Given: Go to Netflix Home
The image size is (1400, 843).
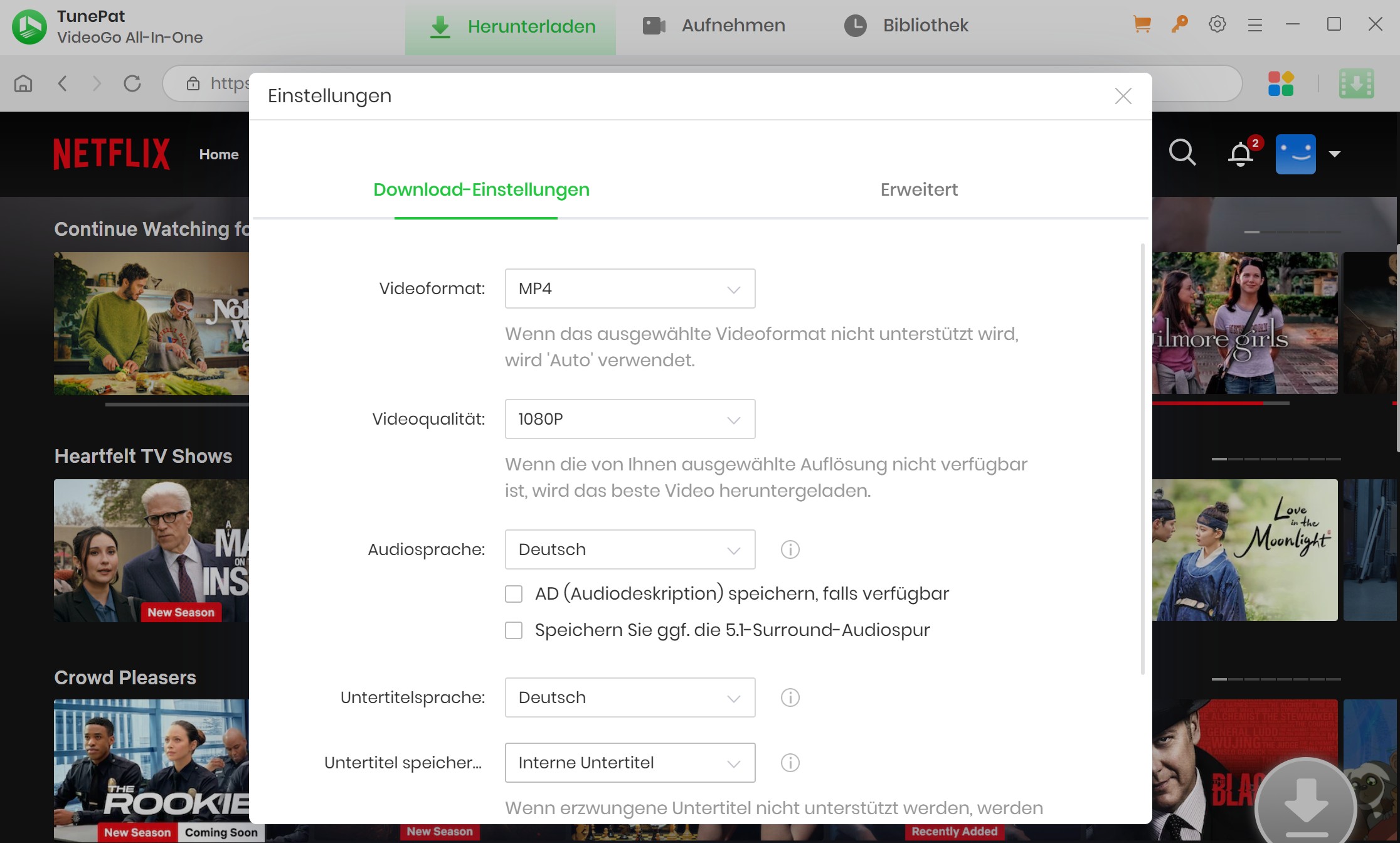Looking at the screenshot, I should (x=218, y=154).
